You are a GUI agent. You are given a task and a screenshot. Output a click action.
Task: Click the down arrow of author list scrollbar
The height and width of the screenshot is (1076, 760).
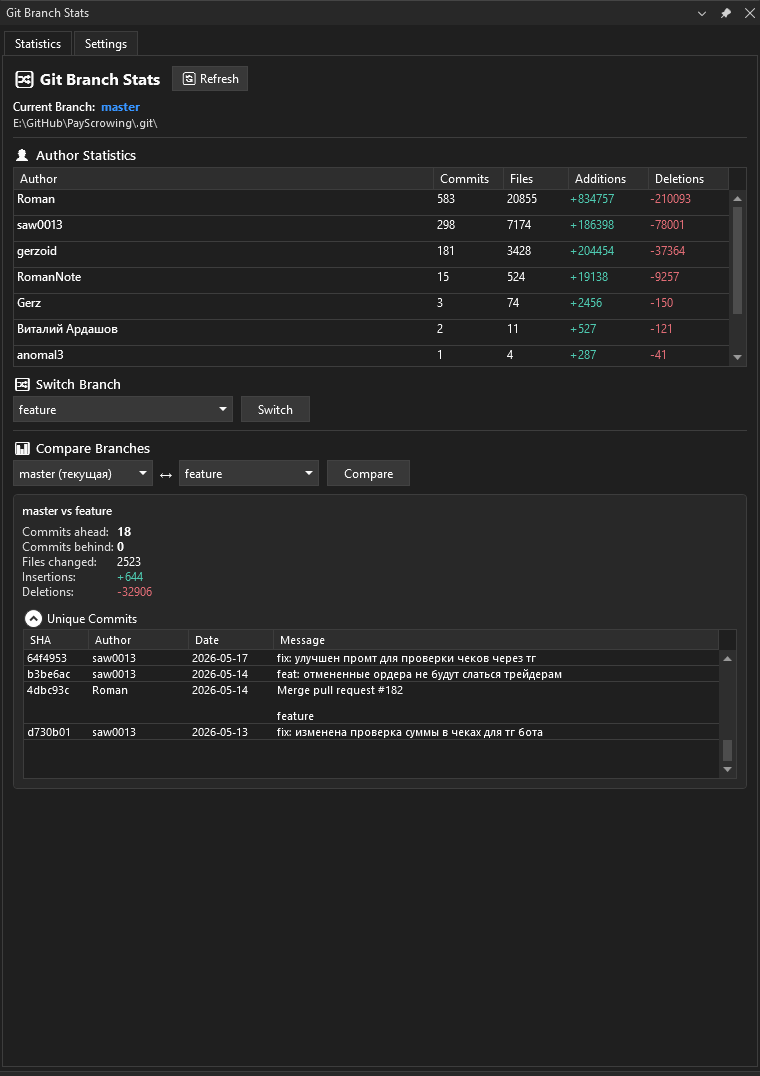737,357
